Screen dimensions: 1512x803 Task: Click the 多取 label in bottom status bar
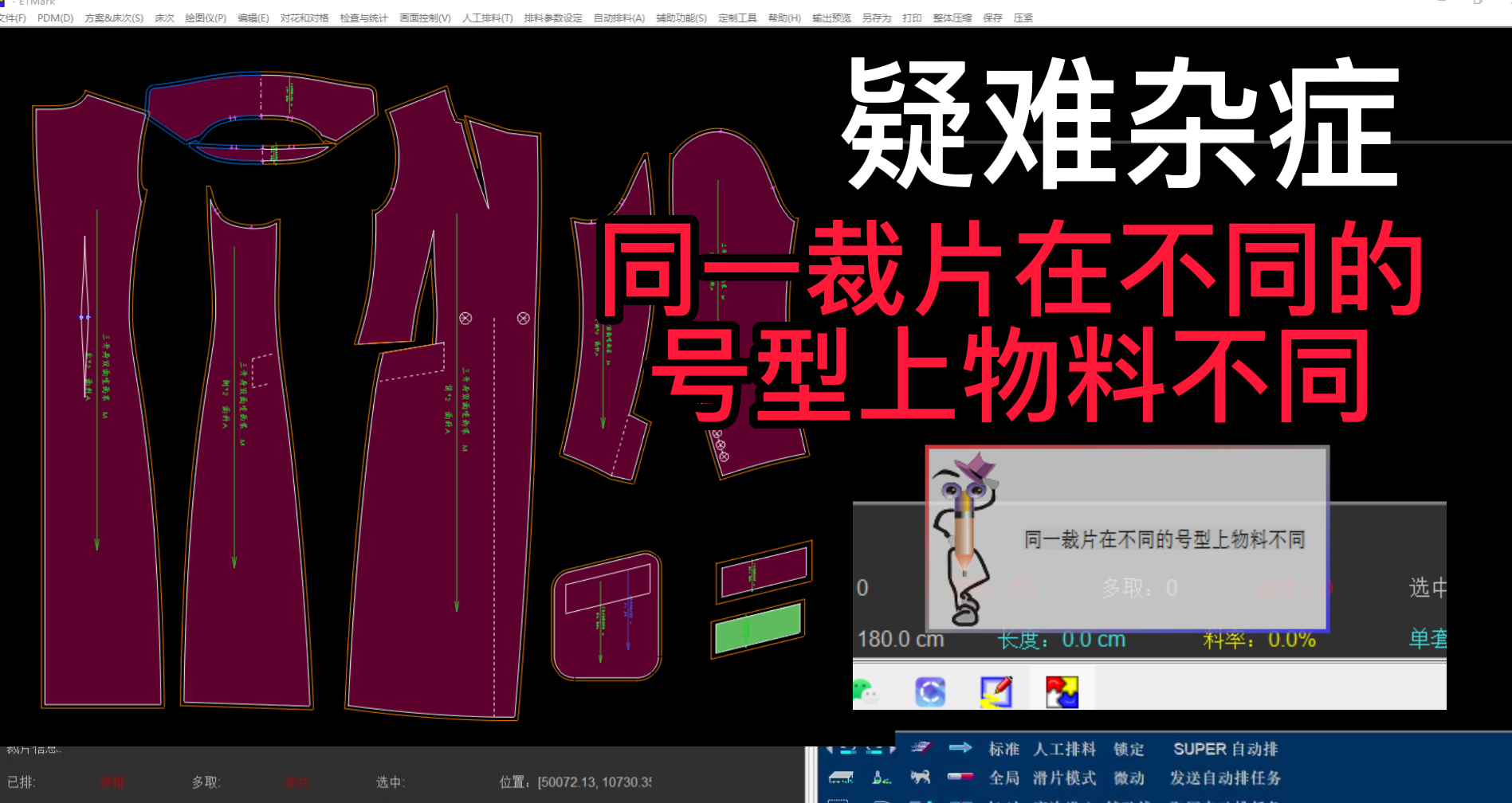point(206,782)
